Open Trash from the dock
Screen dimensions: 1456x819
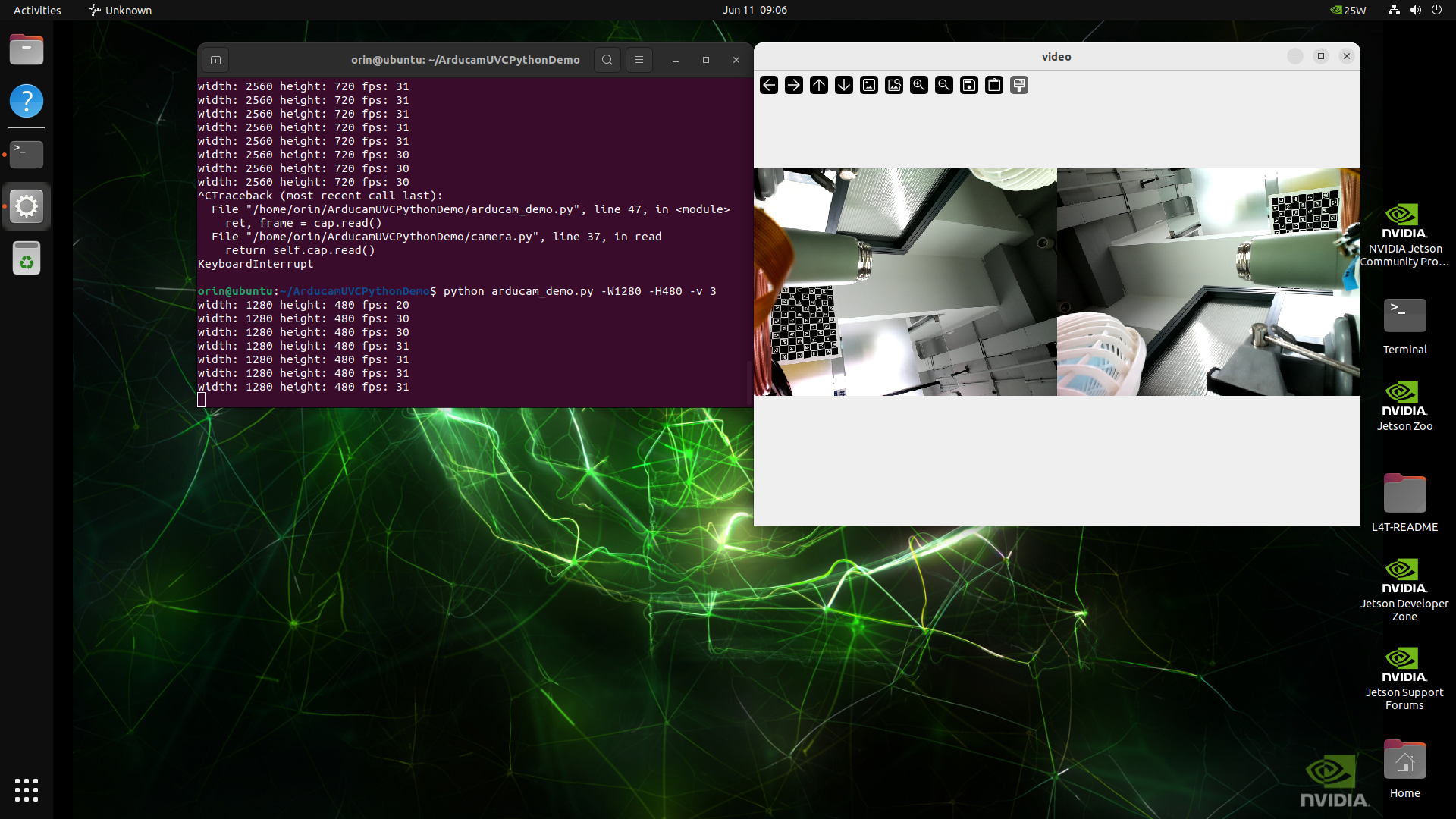tap(27, 259)
